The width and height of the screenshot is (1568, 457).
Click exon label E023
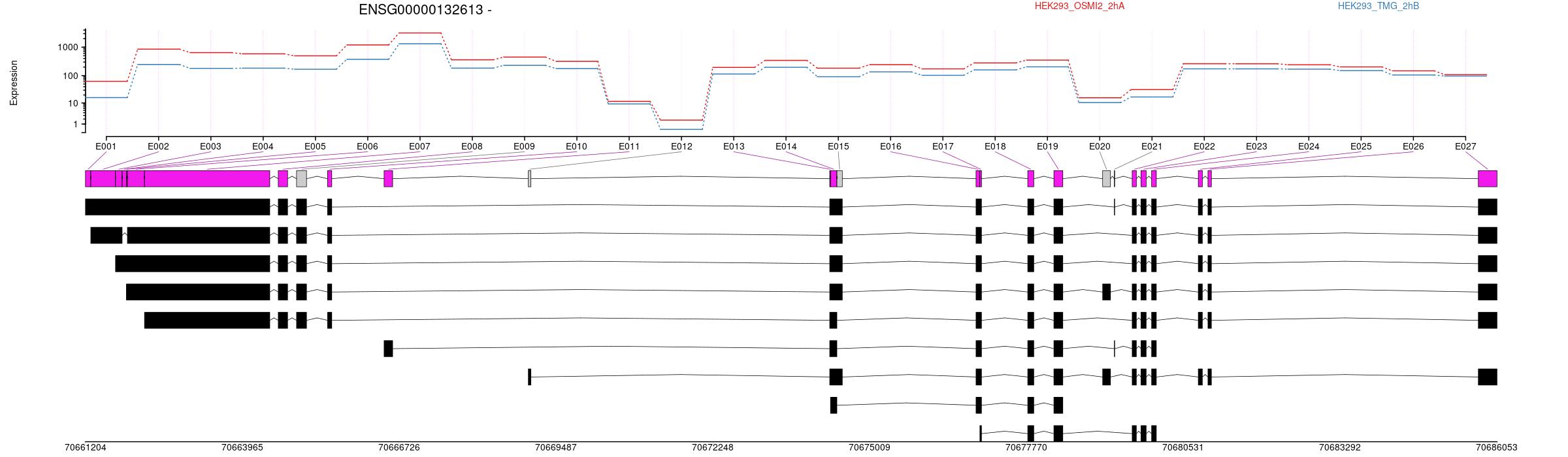1256,146
